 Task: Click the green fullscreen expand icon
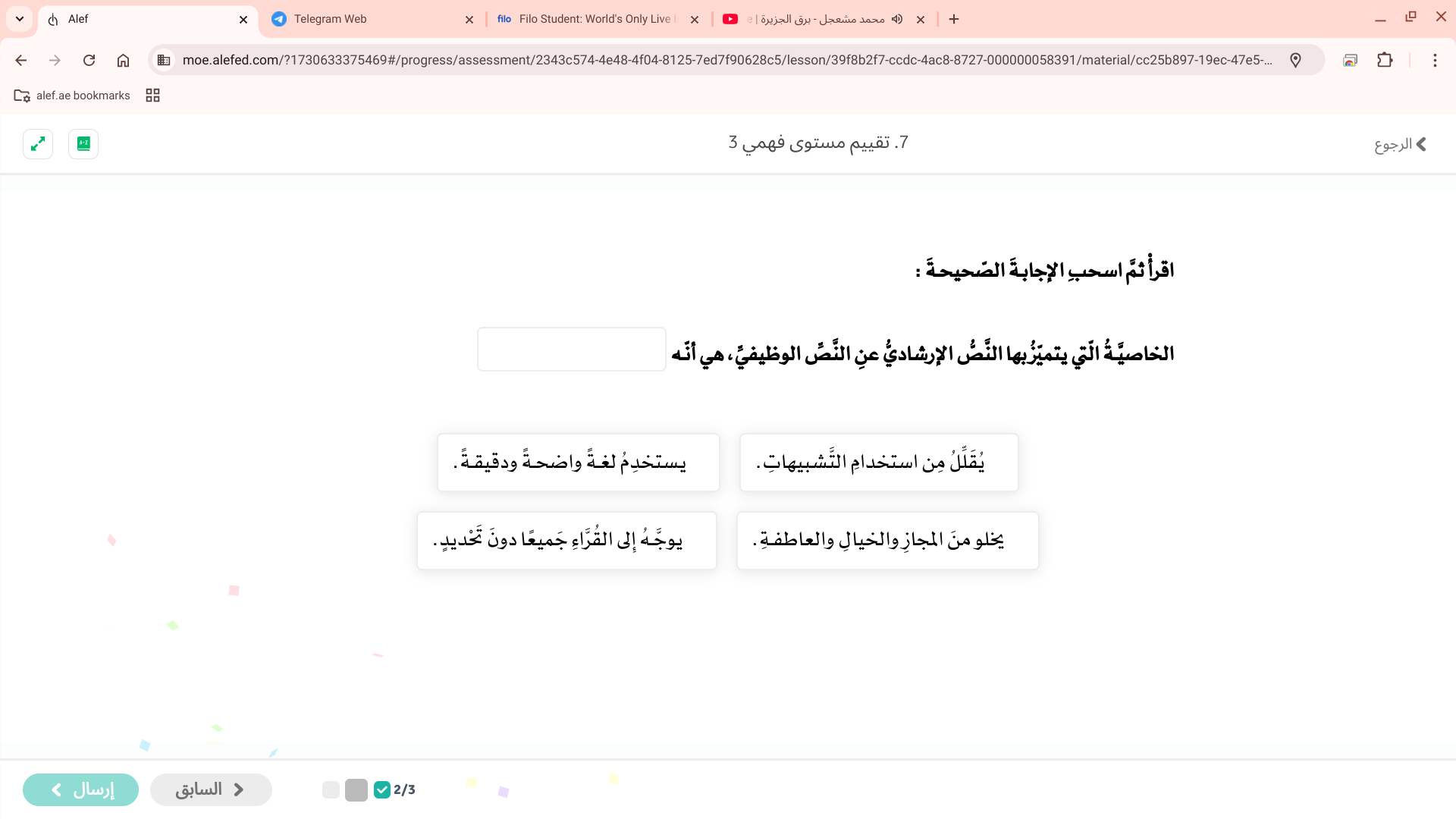click(x=38, y=144)
